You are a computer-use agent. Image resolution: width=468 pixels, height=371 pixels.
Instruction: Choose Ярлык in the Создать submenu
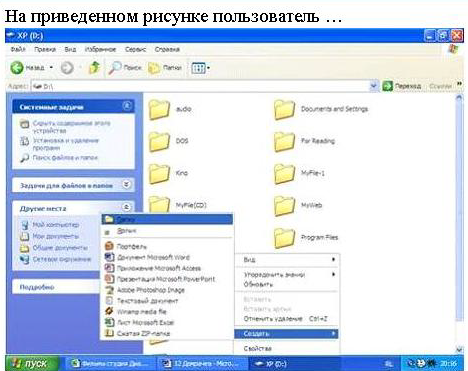167,231
